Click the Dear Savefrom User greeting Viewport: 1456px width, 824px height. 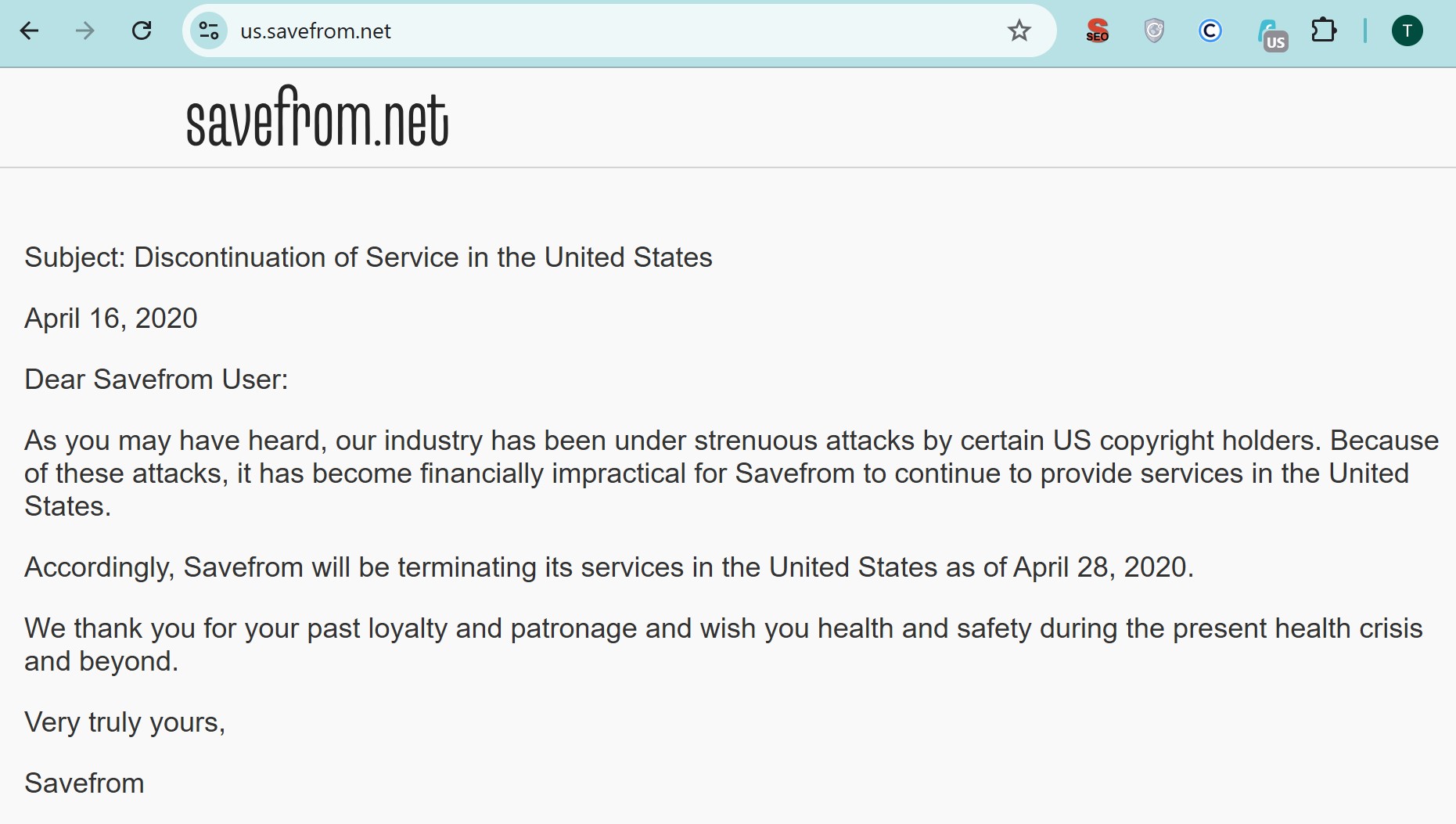(156, 380)
